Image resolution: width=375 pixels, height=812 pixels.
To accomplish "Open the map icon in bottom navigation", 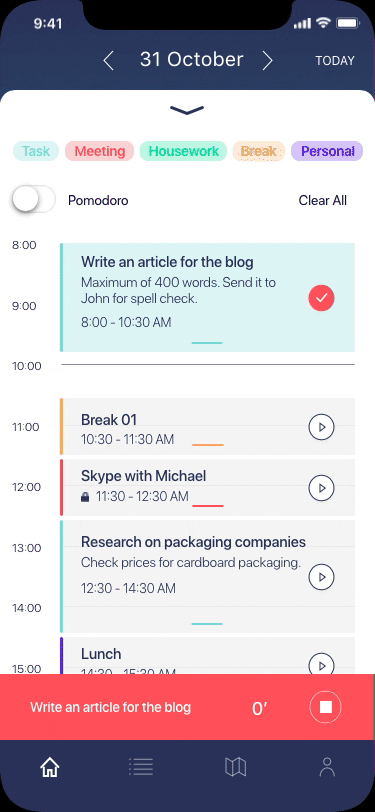I will pos(235,767).
